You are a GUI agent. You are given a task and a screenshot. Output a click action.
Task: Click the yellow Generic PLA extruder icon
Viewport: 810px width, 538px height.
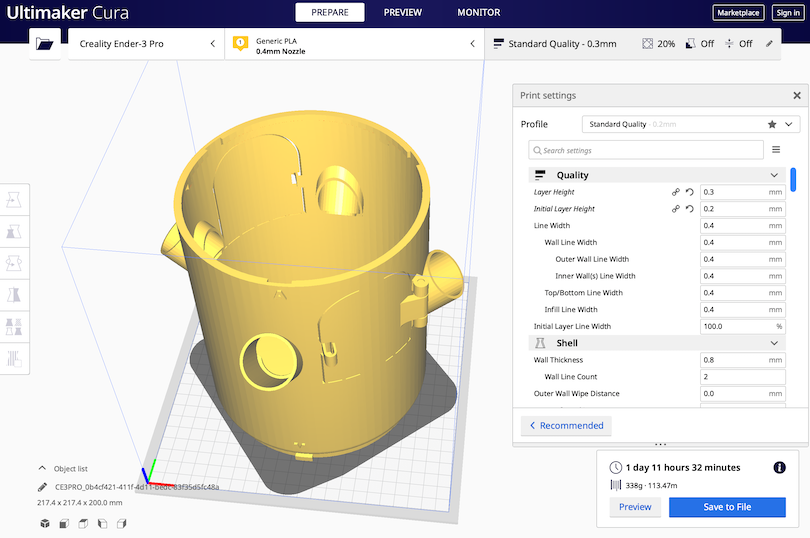240,43
